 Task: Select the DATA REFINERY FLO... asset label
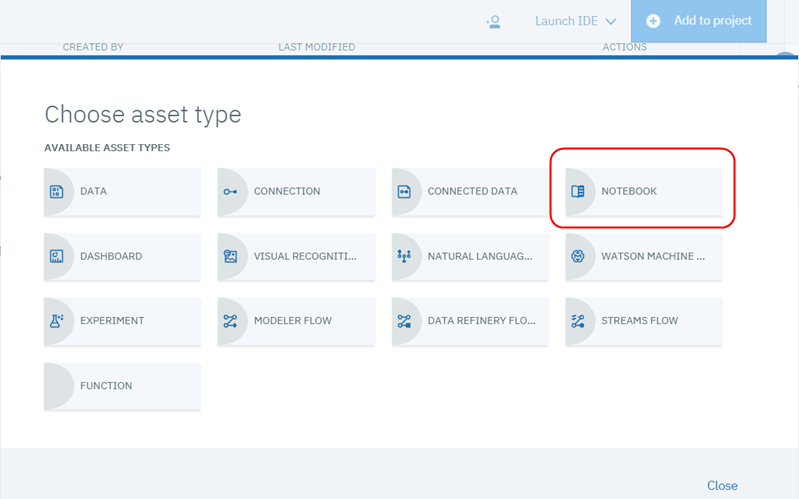482,321
